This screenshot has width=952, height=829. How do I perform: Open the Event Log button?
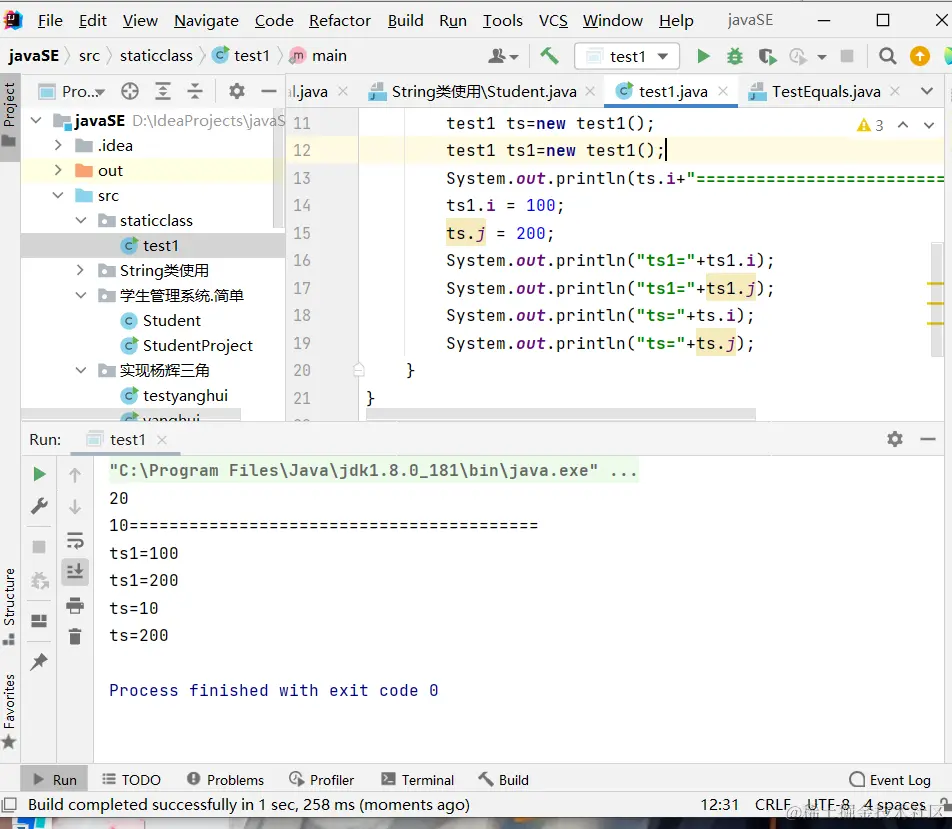pyautogui.click(x=889, y=780)
